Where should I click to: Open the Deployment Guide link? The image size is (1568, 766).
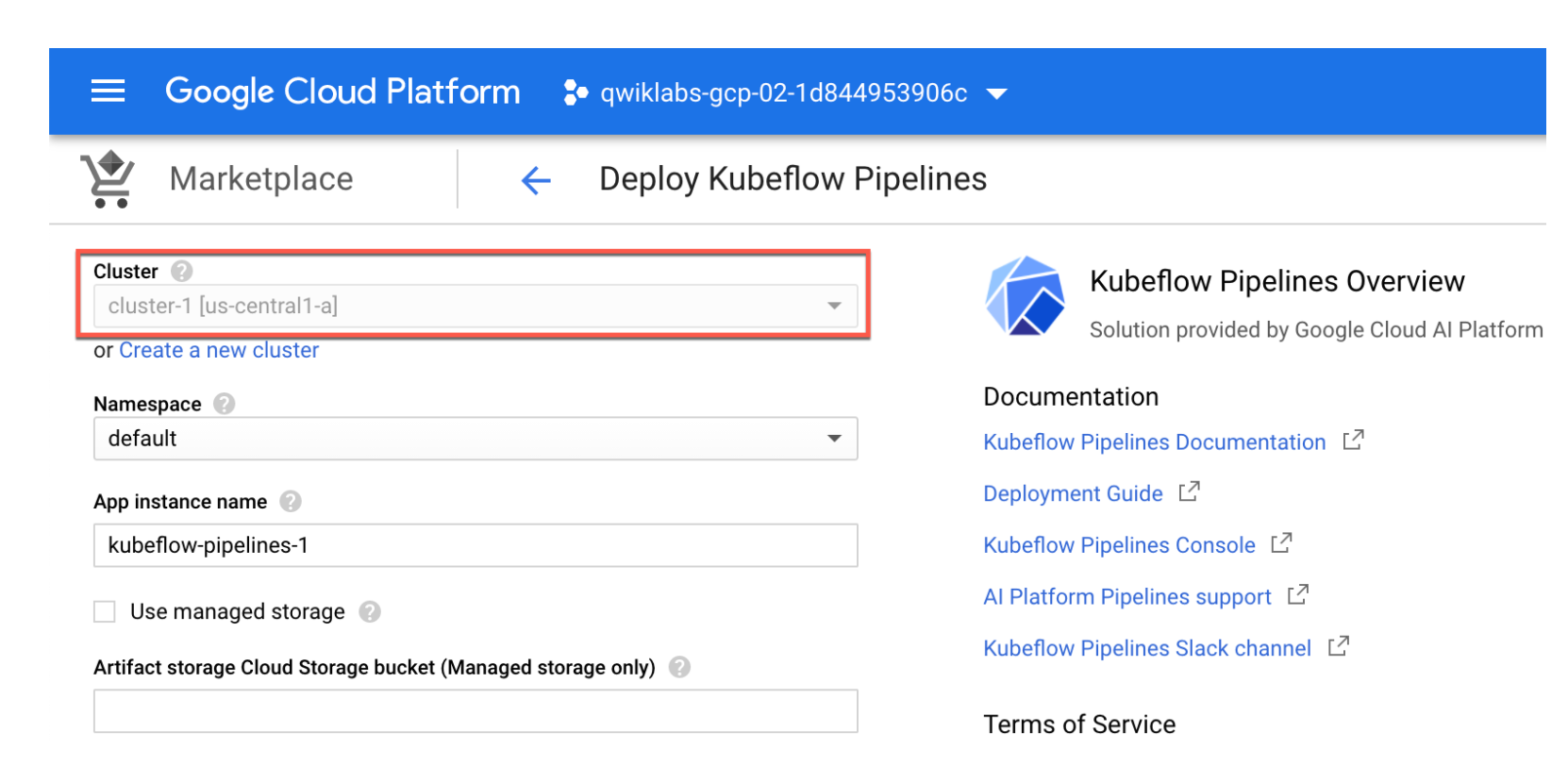(x=1073, y=494)
